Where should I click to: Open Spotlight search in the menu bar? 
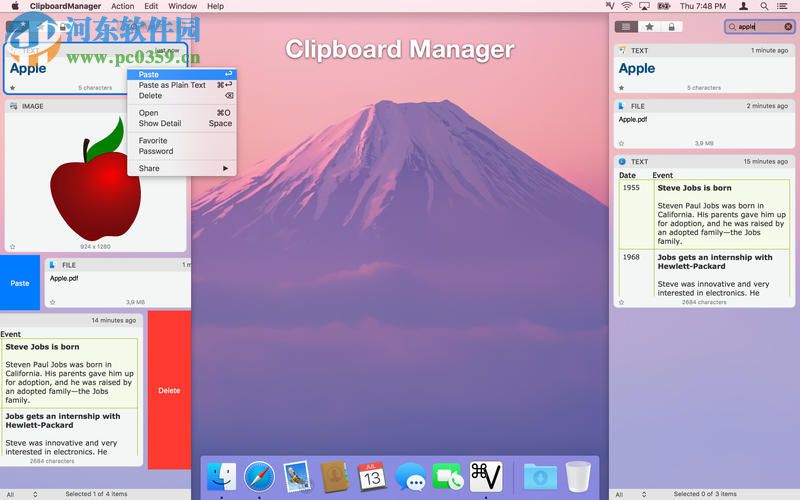(x=764, y=6)
